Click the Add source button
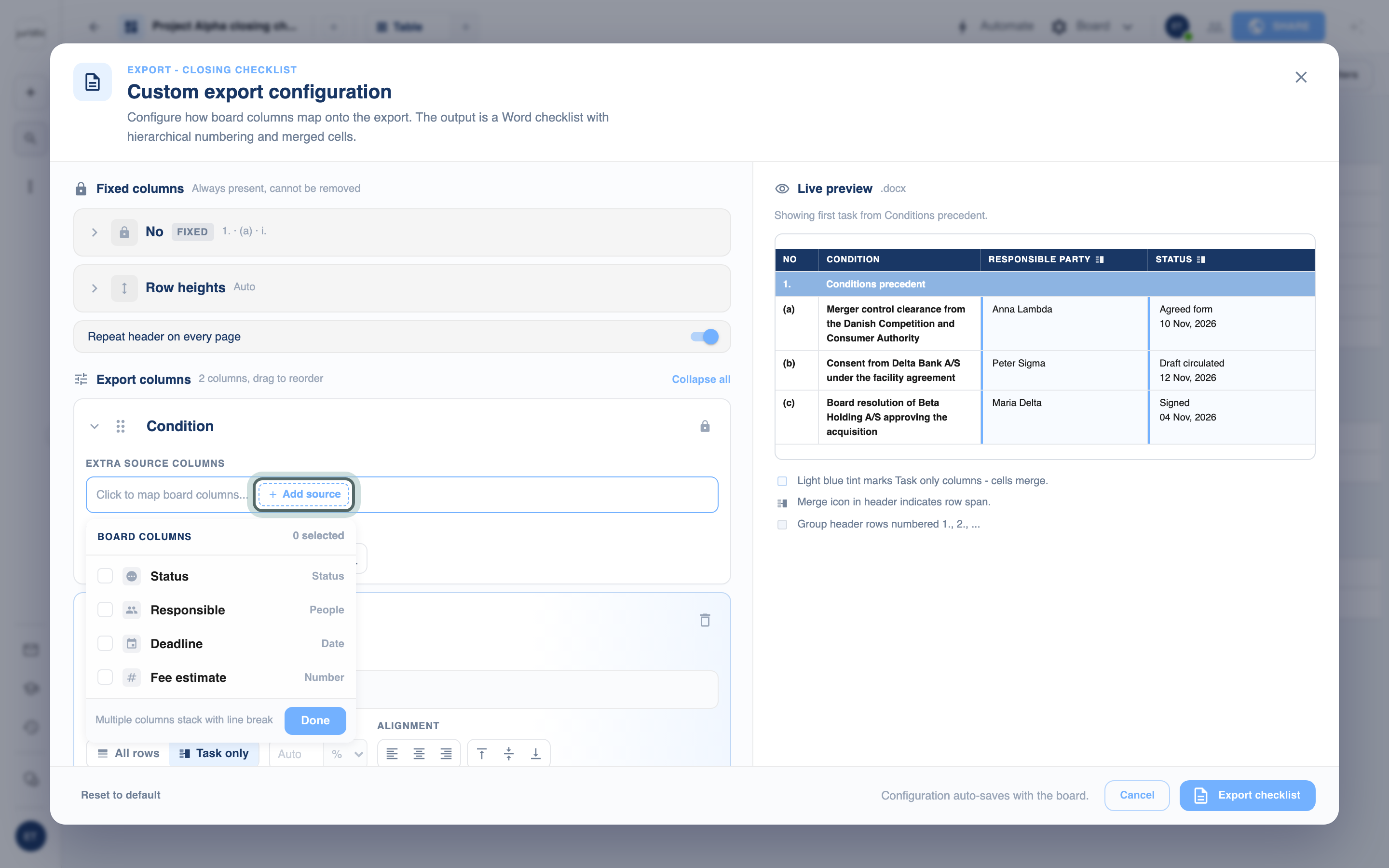The height and width of the screenshot is (868, 1389). tap(304, 494)
